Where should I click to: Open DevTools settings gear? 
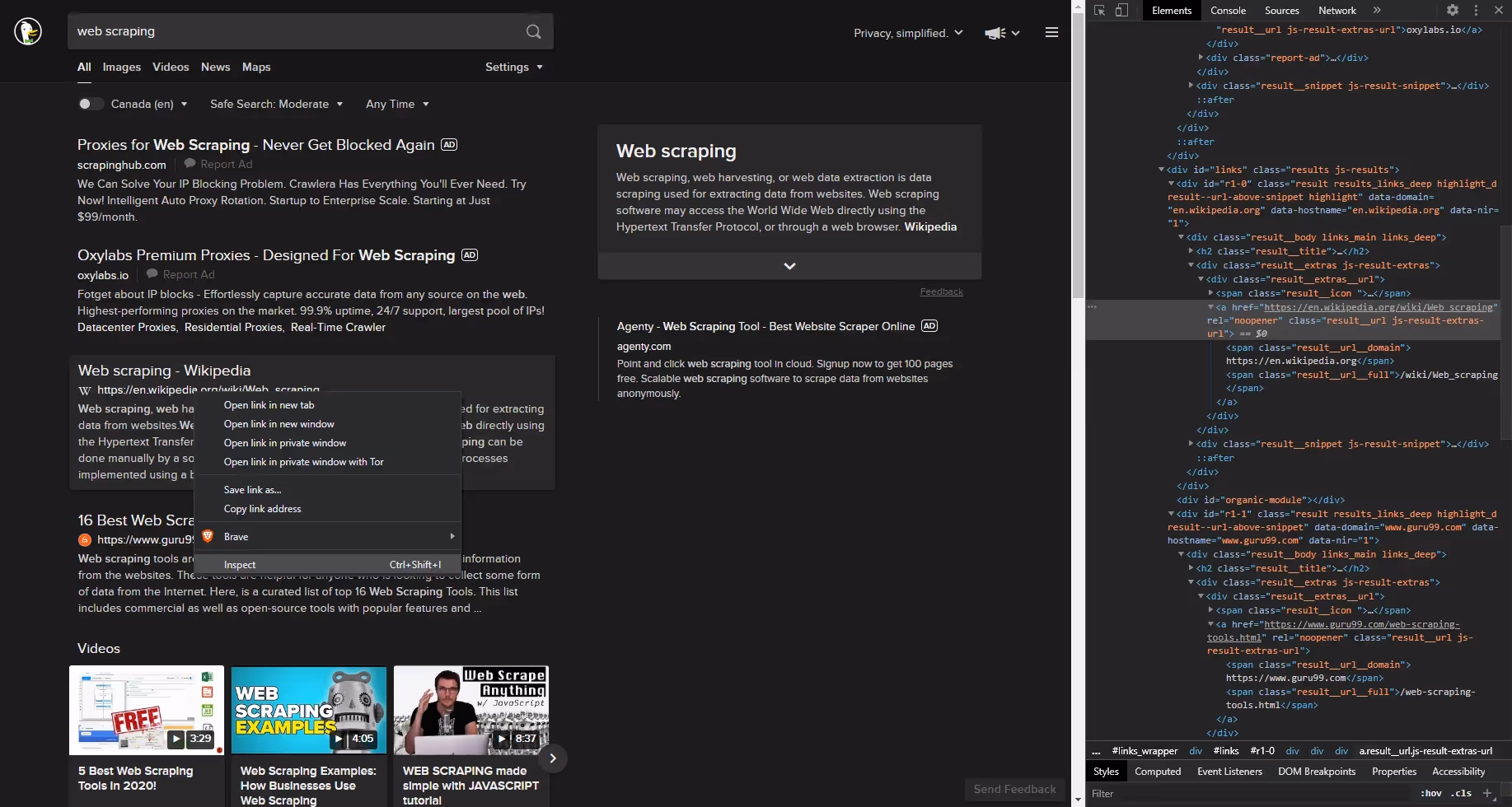[1453, 10]
